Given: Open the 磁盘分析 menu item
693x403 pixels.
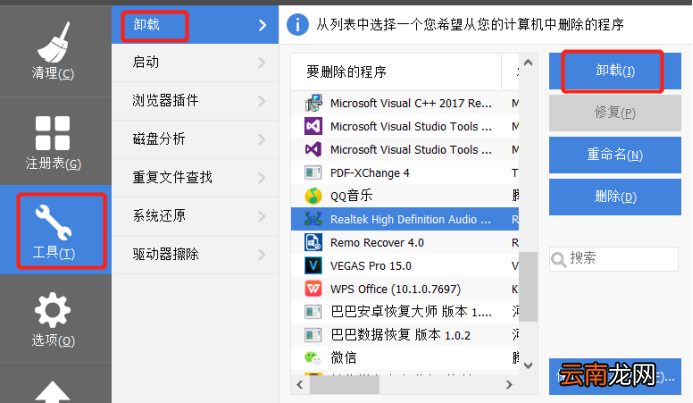Looking at the screenshot, I should coord(195,139).
